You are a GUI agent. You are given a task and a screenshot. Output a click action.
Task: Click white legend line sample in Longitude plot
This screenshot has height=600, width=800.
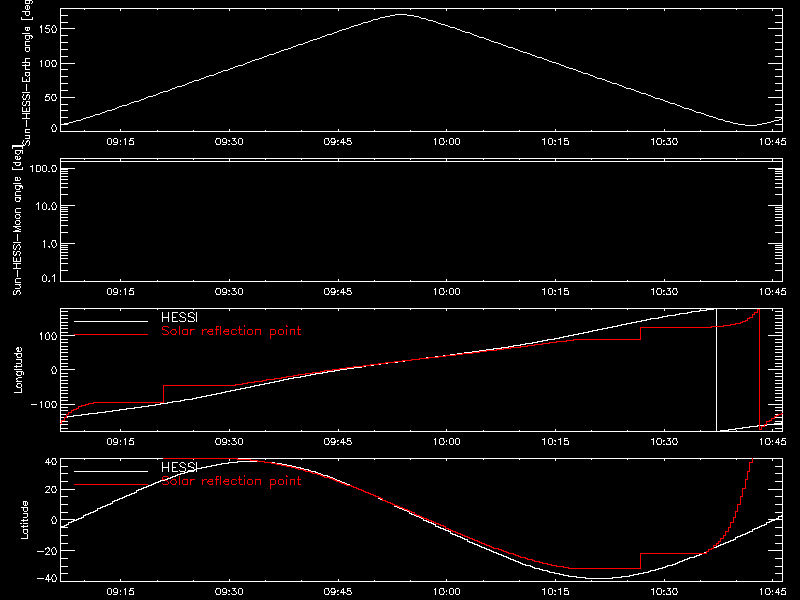pos(111,321)
